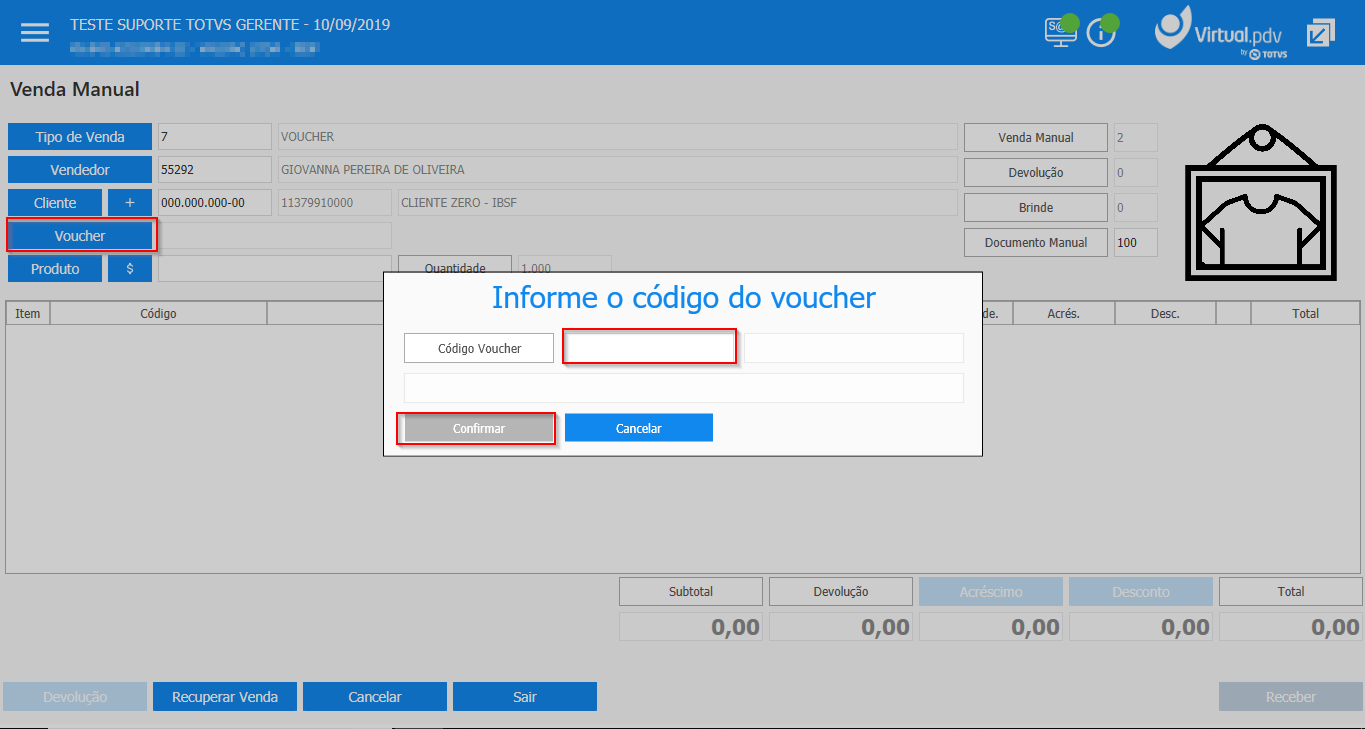This screenshot has height=729, width=1365.
Task: Click the Cliente button
Action: coord(55,203)
